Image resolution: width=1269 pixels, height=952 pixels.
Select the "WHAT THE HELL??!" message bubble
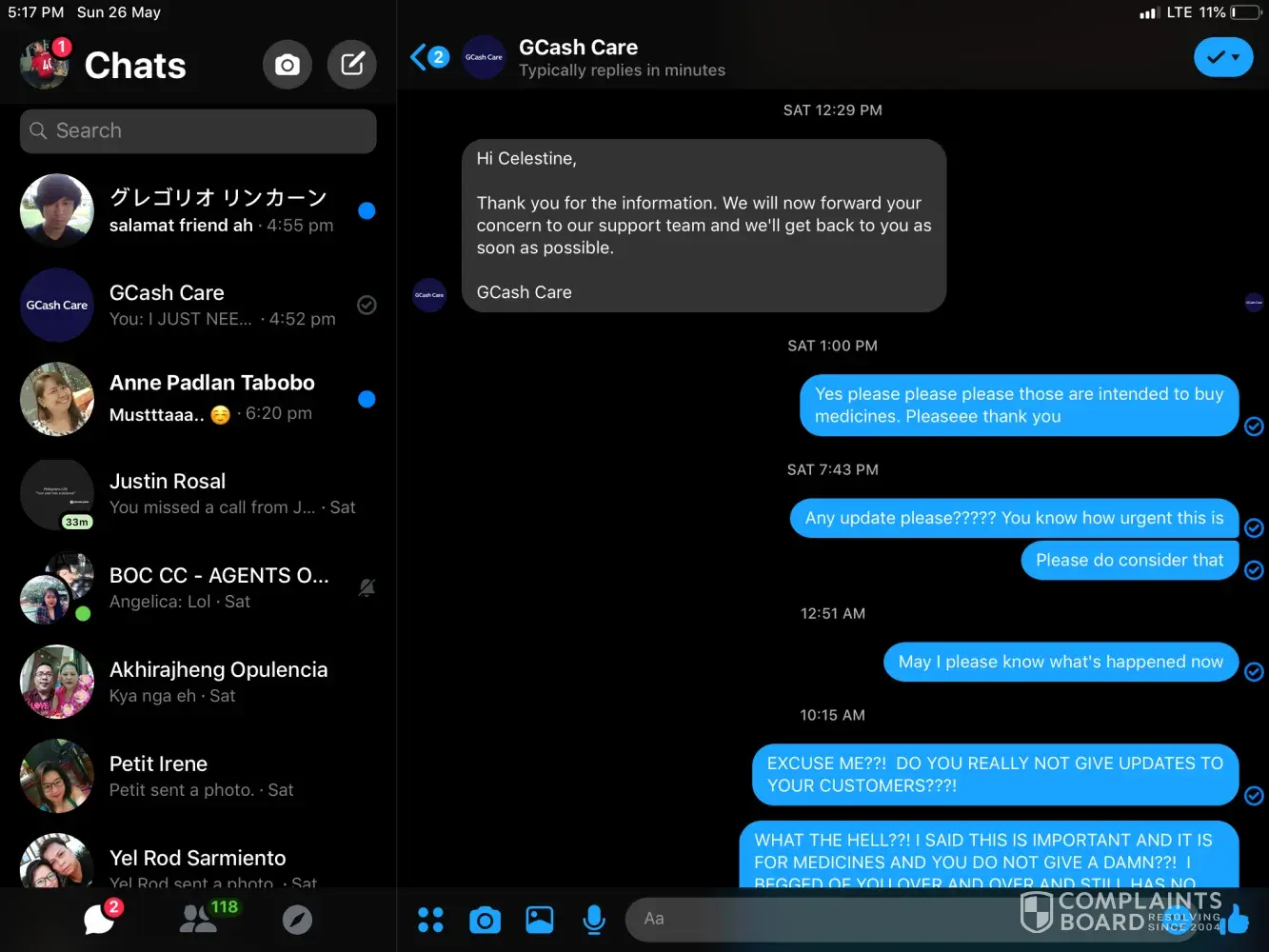[989, 855]
